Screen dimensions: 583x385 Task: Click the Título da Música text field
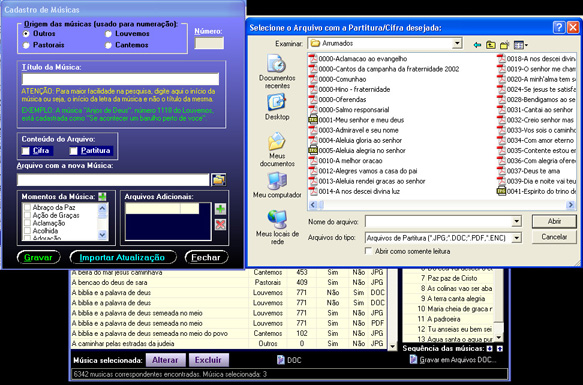click(x=120, y=79)
